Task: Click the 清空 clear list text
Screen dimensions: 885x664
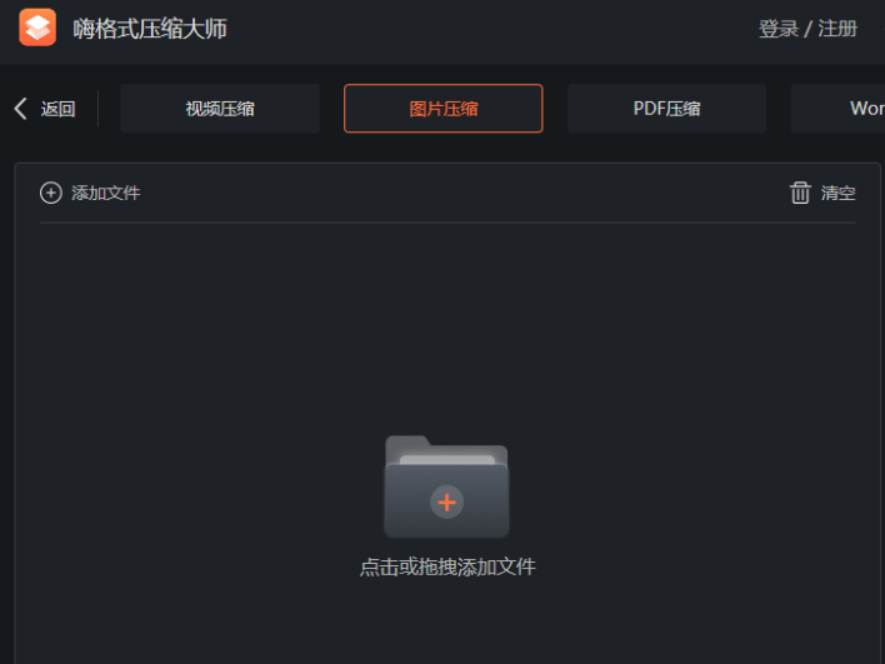Action: [838, 193]
